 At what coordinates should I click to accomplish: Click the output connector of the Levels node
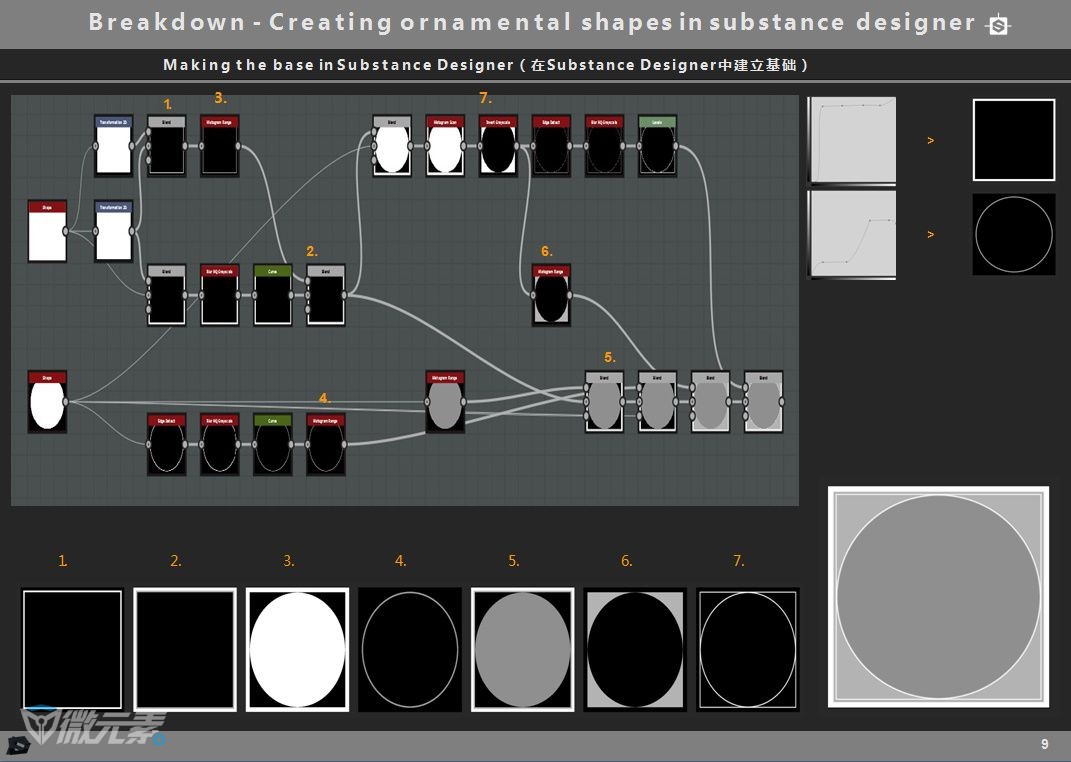click(676, 146)
